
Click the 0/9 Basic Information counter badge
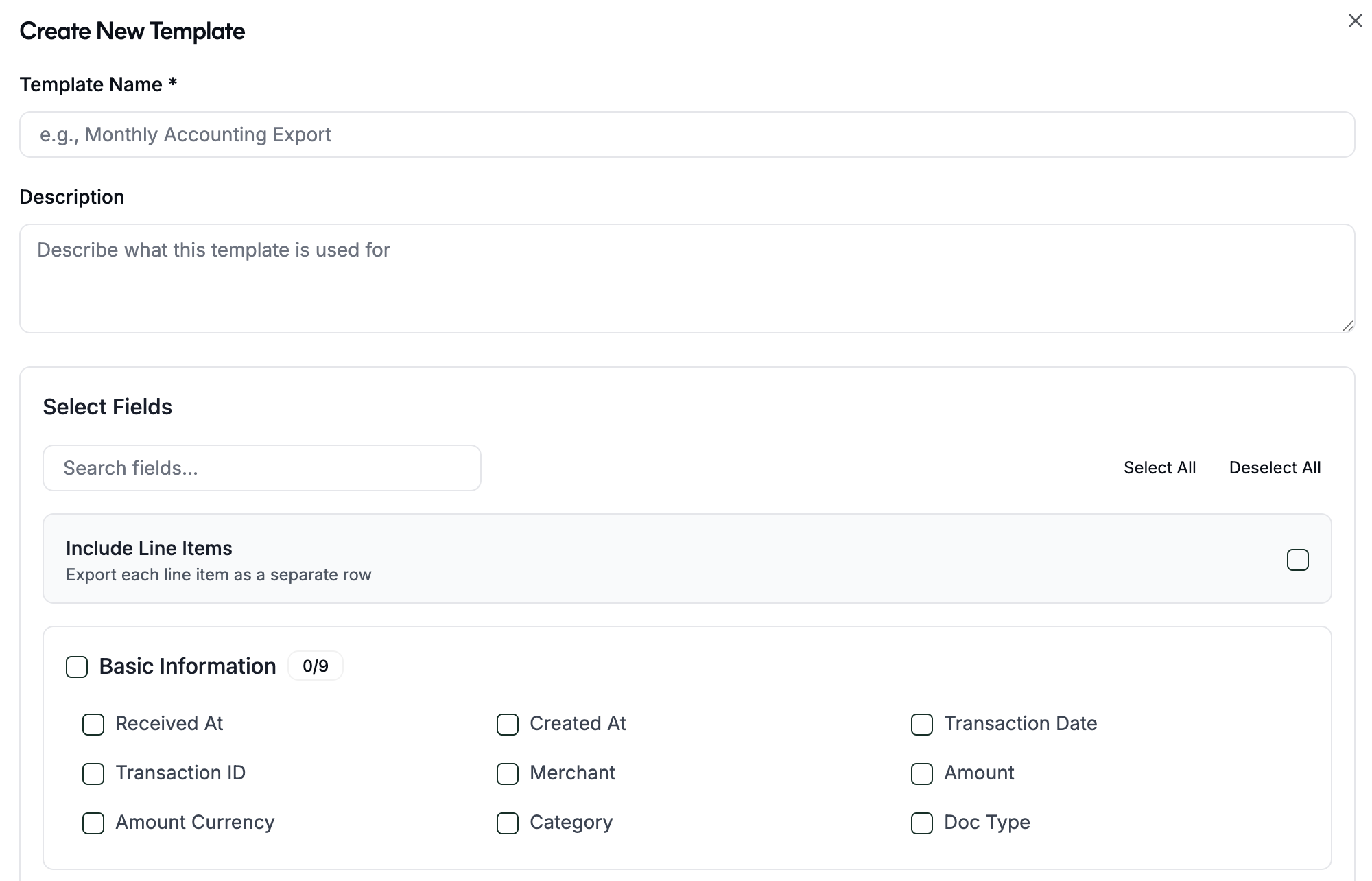[x=316, y=666]
